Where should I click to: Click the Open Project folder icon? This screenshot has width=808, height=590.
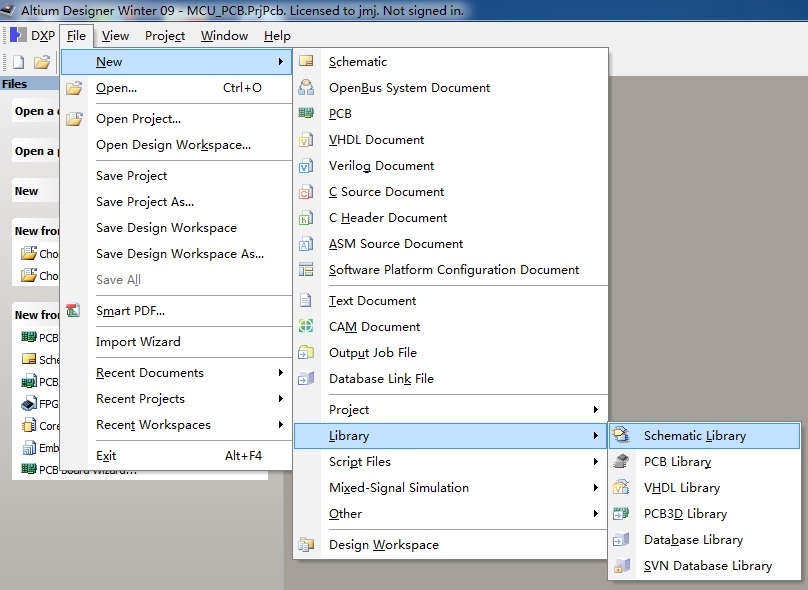(x=74, y=119)
